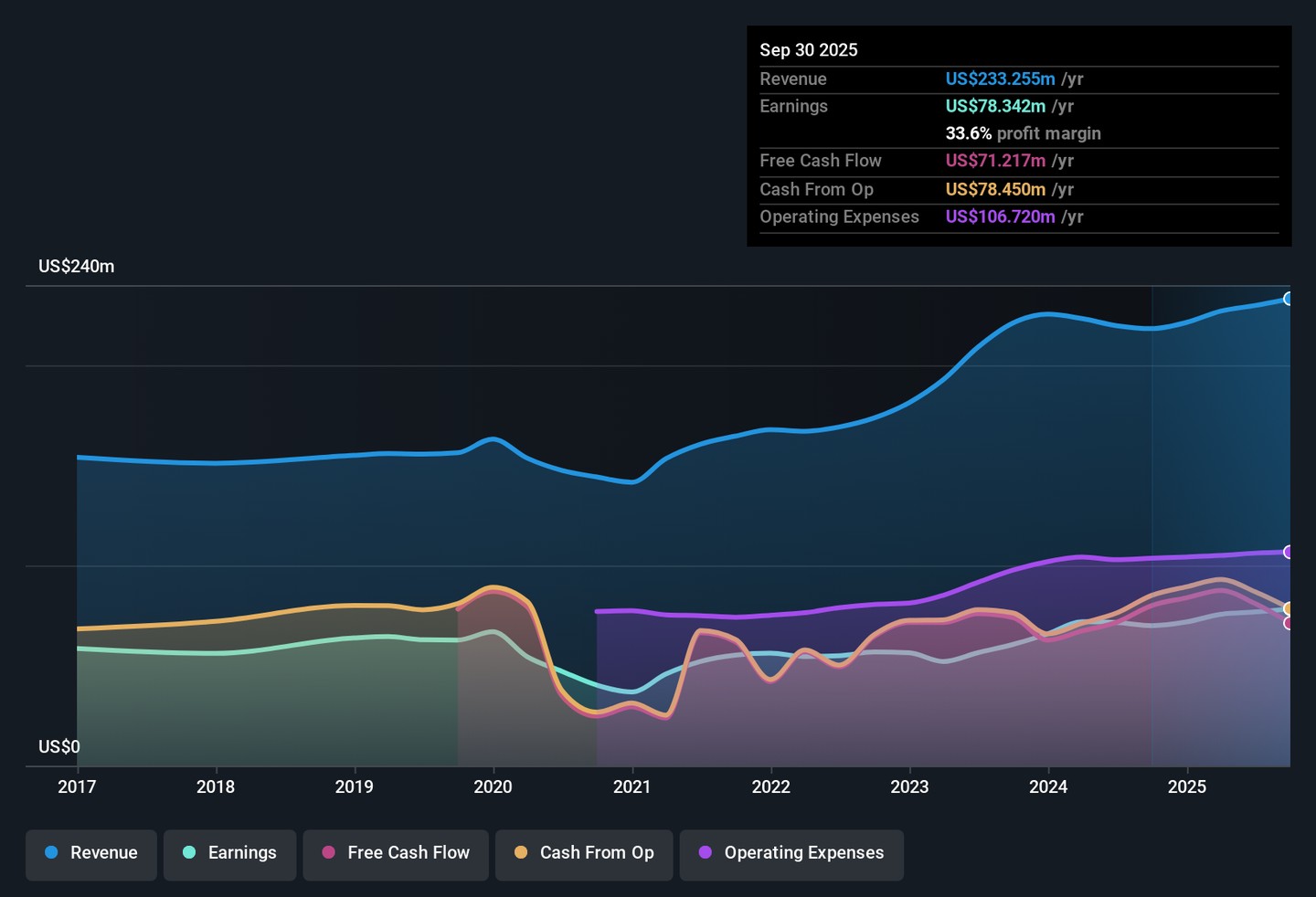The height and width of the screenshot is (897, 1316).
Task: Click the 2025 x-axis label
Action: 1186,786
